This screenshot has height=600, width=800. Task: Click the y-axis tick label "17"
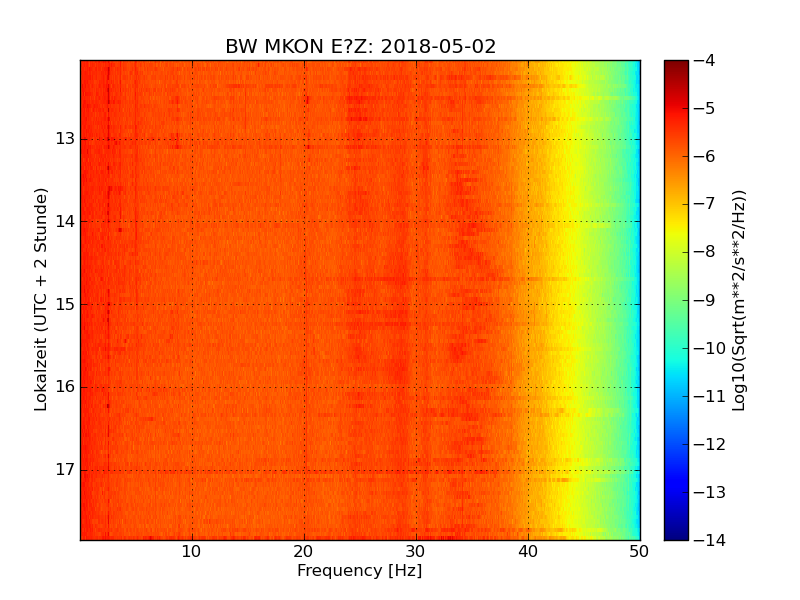tap(65, 469)
